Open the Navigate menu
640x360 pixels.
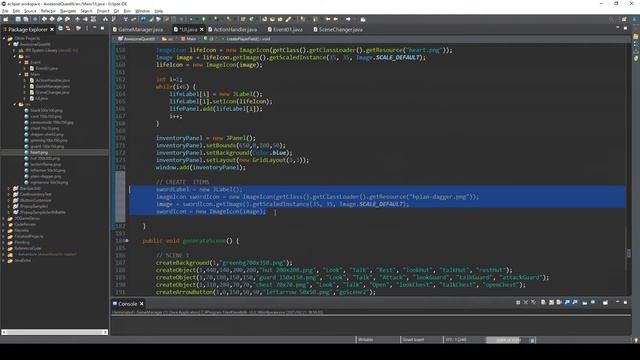(x=68, y=11)
